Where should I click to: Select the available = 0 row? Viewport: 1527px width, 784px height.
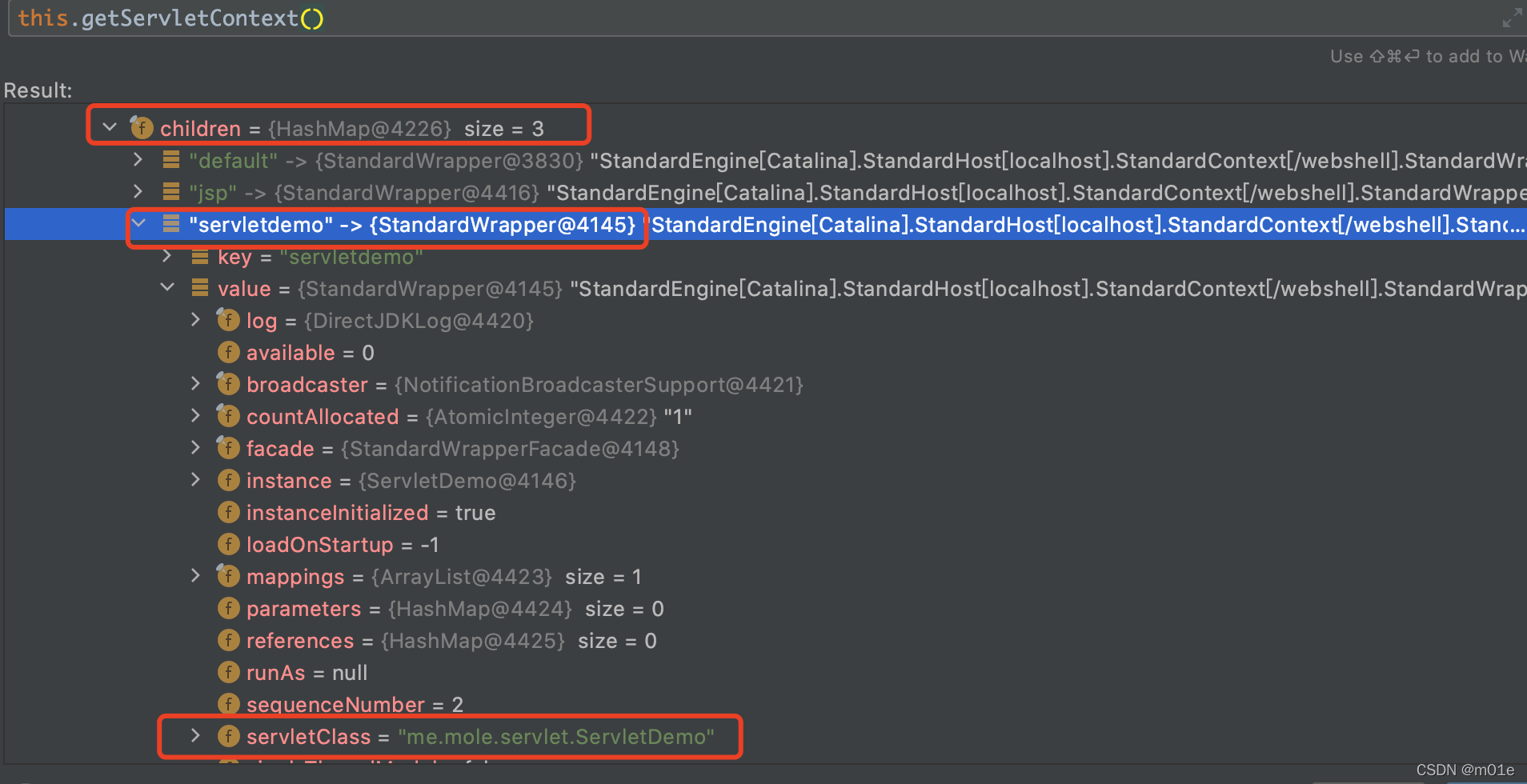[x=765, y=352]
